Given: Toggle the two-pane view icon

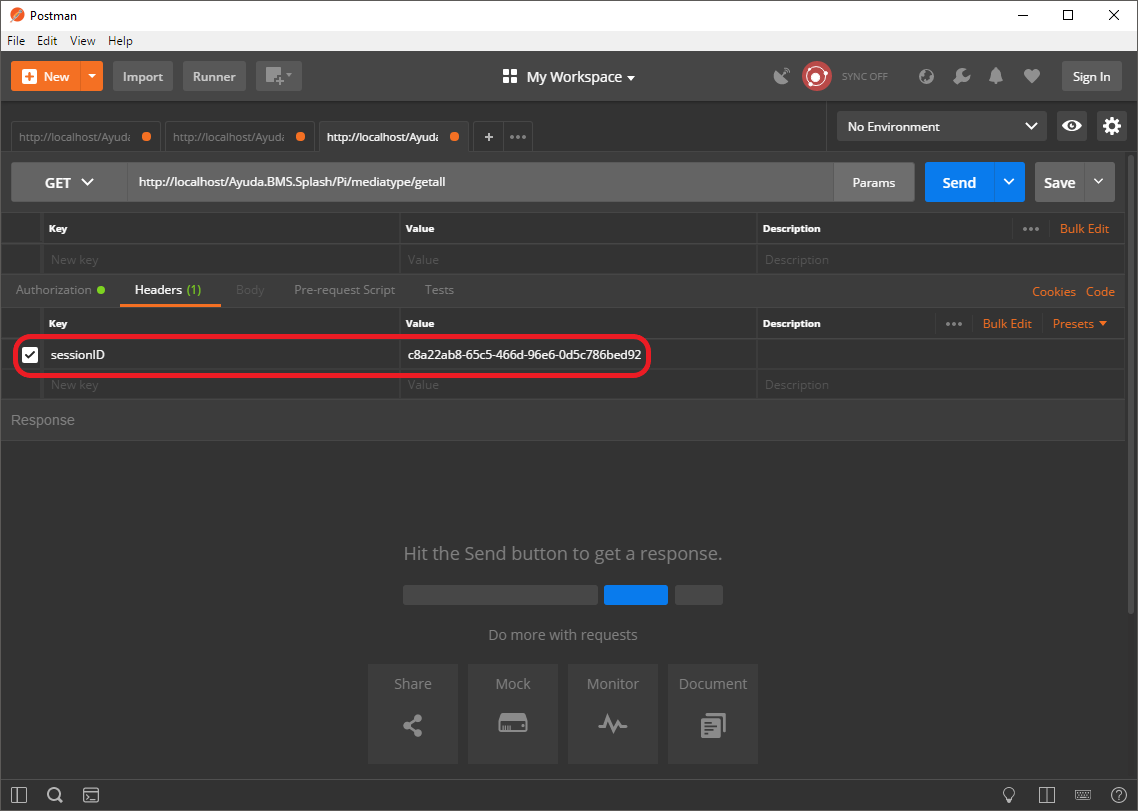Looking at the screenshot, I should coord(1047,794).
